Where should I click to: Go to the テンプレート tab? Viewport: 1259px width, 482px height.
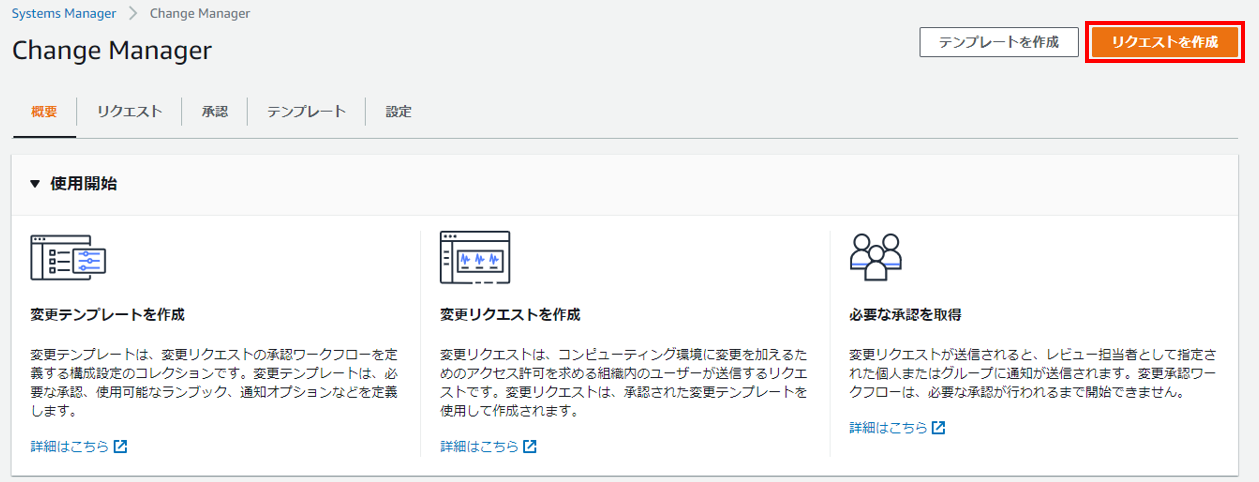[306, 112]
